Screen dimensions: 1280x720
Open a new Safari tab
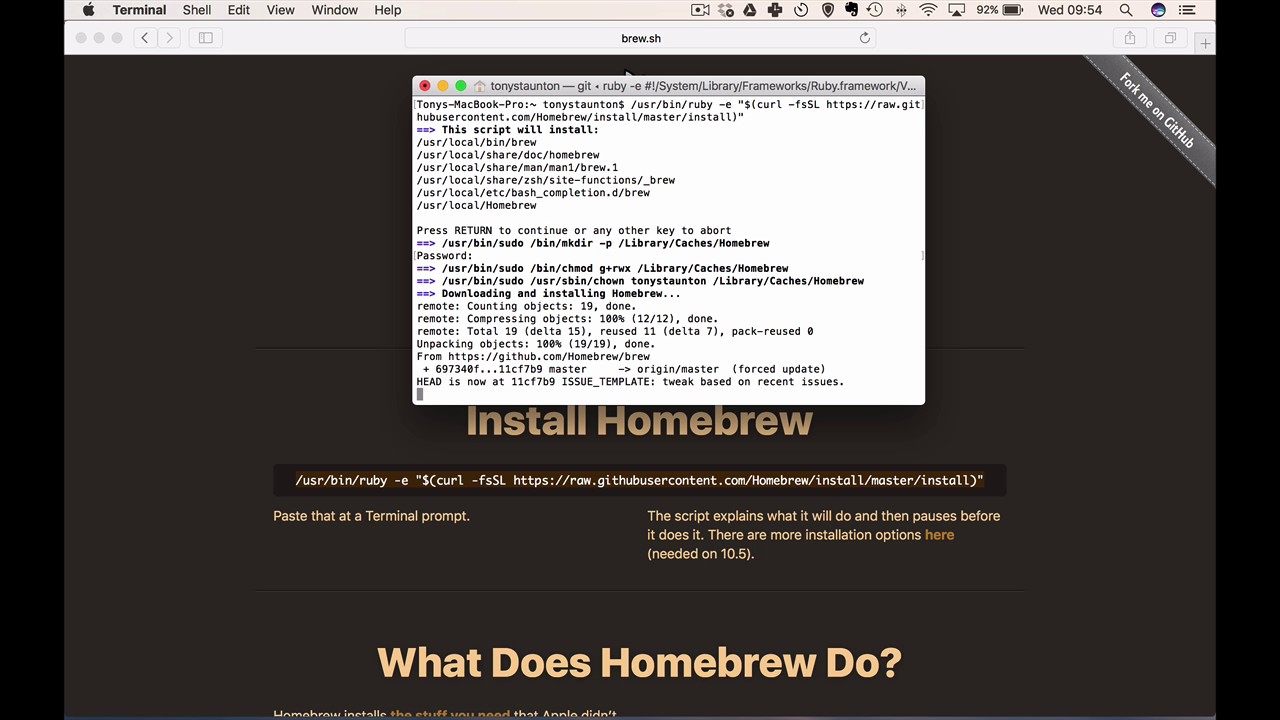coord(1205,43)
